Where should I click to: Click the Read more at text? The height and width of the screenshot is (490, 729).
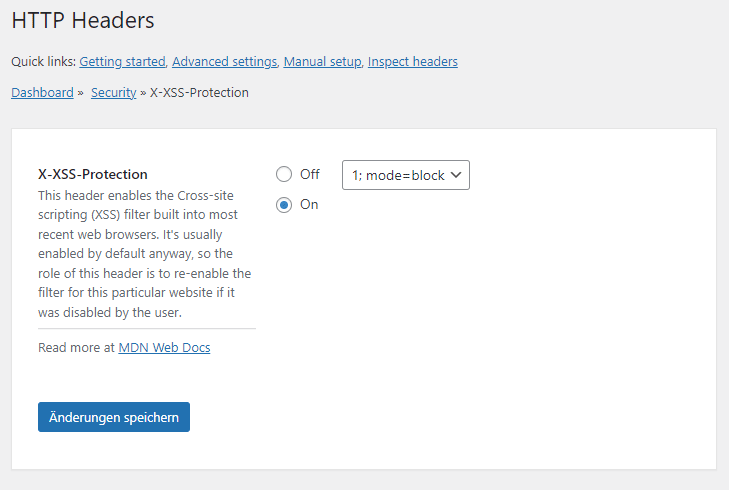(x=76, y=348)
